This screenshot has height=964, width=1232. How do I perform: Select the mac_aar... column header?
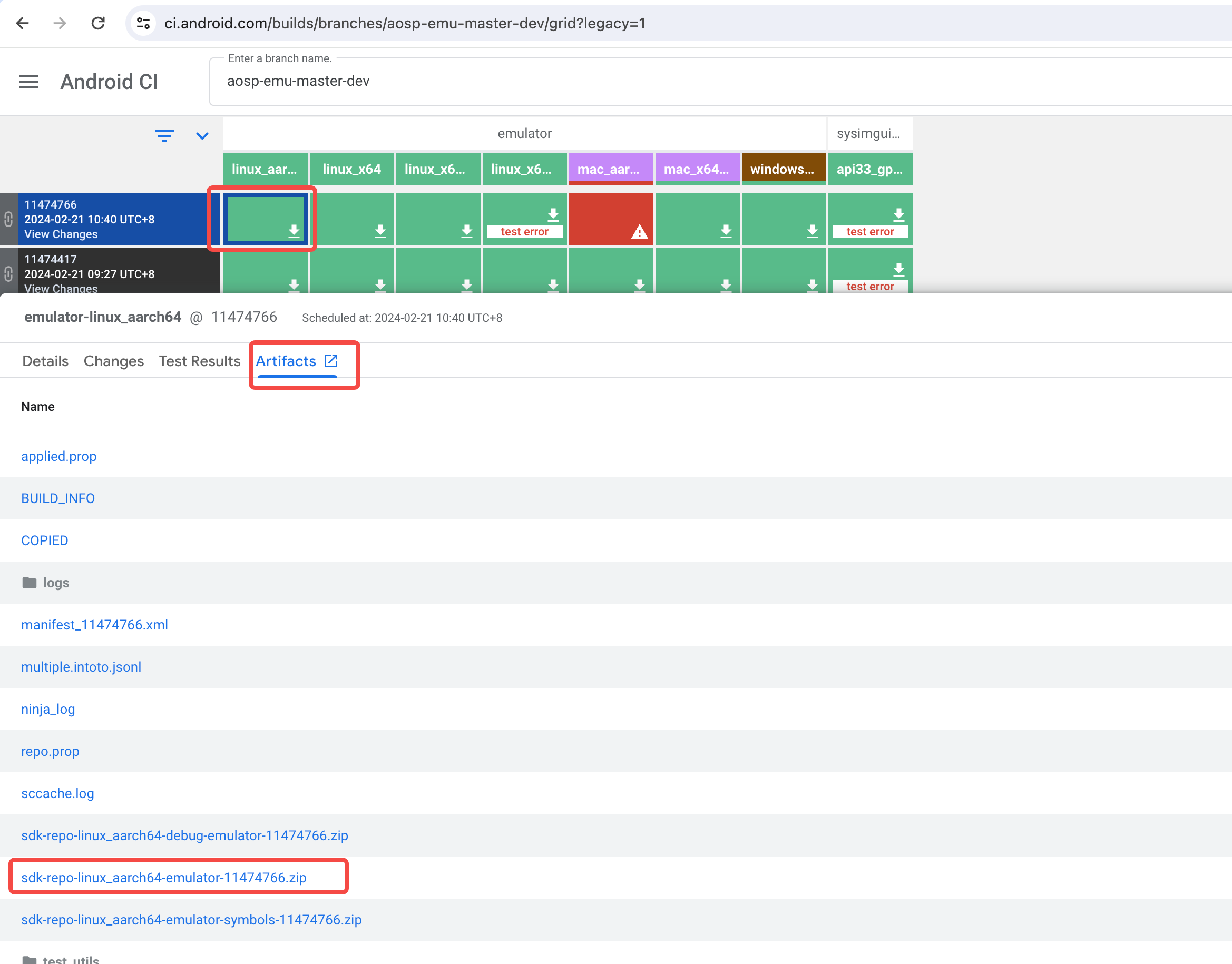610,169
